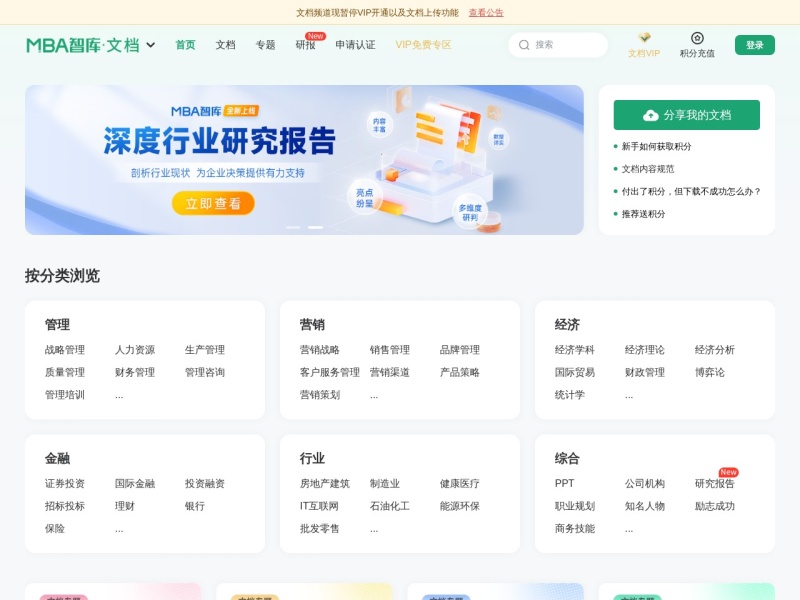Open 博弈论 subcategory

click(x=709, y=372)
